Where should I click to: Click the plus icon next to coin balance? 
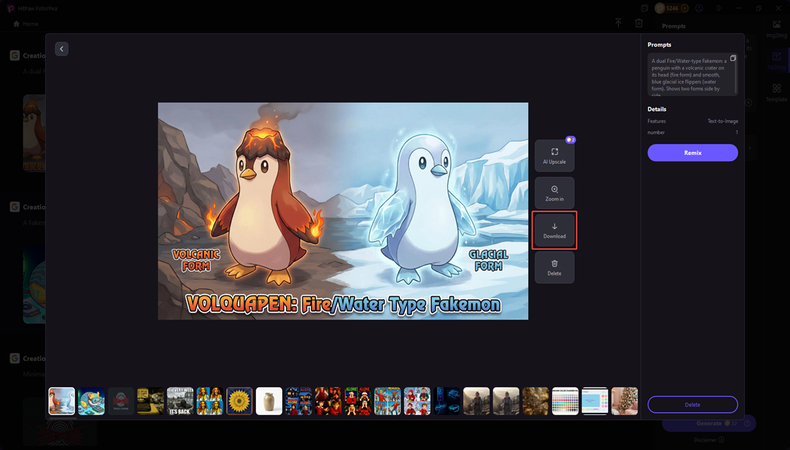click(684, 8)
